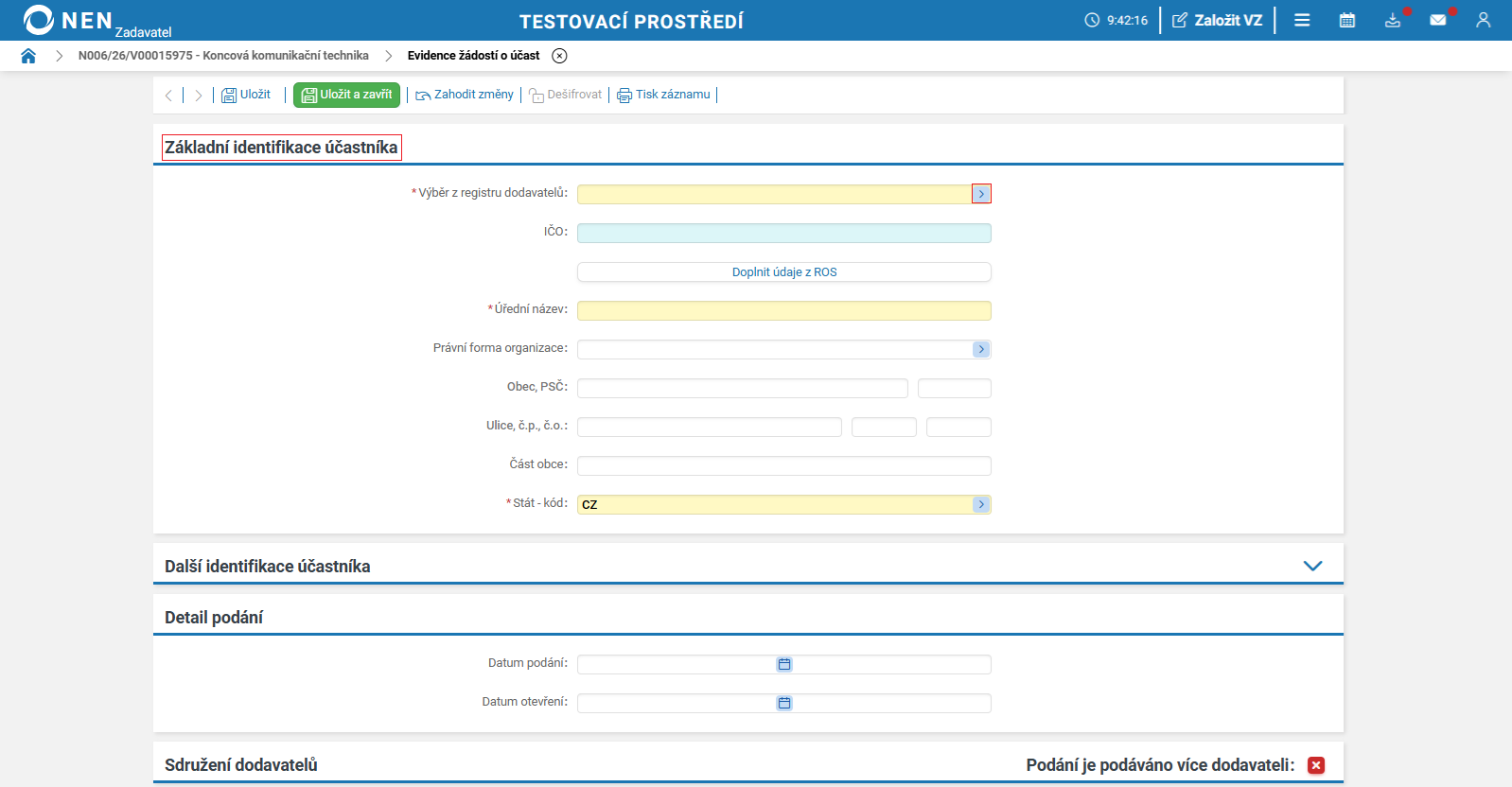Open the messages envelope icon
The width and height of the screenshot is (1512, 787).
click(x=1438, y=20)
